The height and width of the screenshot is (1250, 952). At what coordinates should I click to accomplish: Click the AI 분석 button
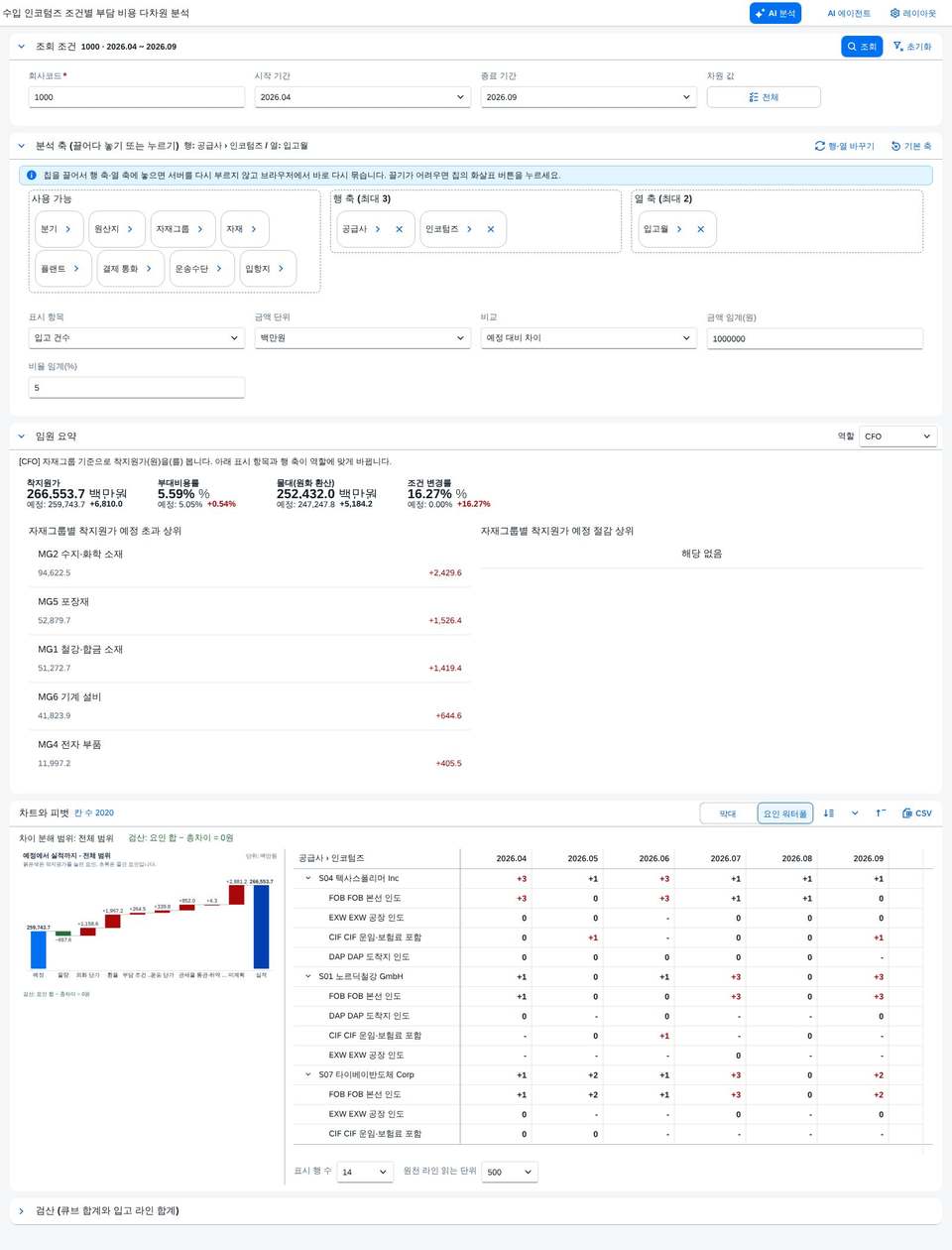click(x=774, y=13)
